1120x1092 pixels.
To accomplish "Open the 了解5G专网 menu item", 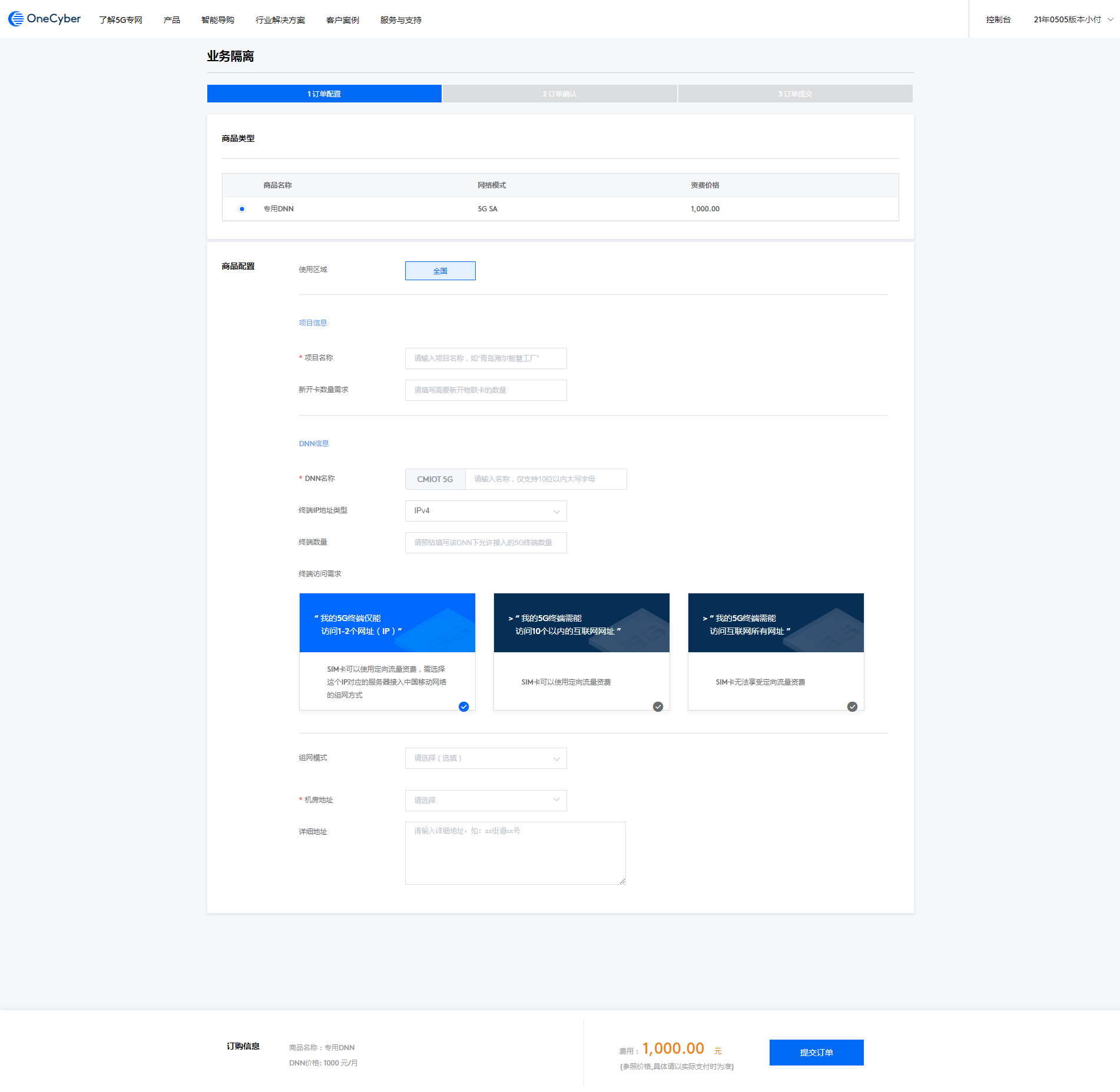I will 121,20.
